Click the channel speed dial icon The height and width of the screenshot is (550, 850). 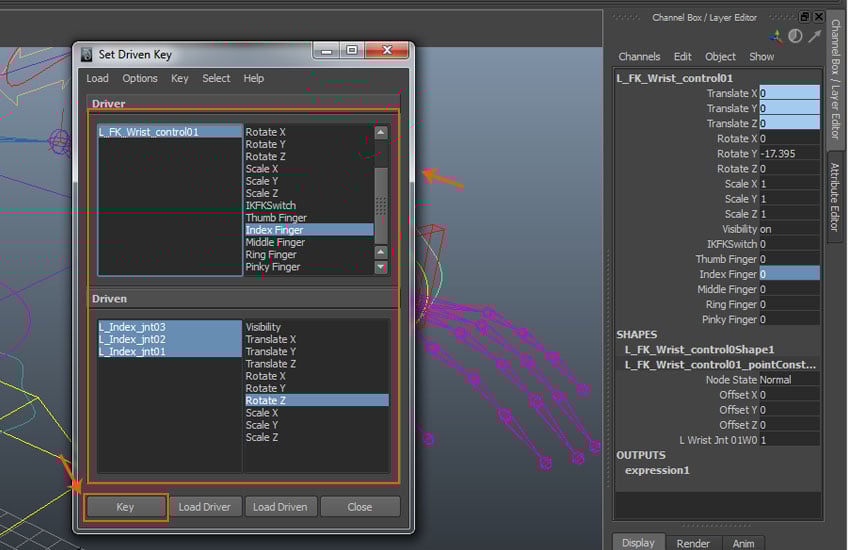pos(795,36)
